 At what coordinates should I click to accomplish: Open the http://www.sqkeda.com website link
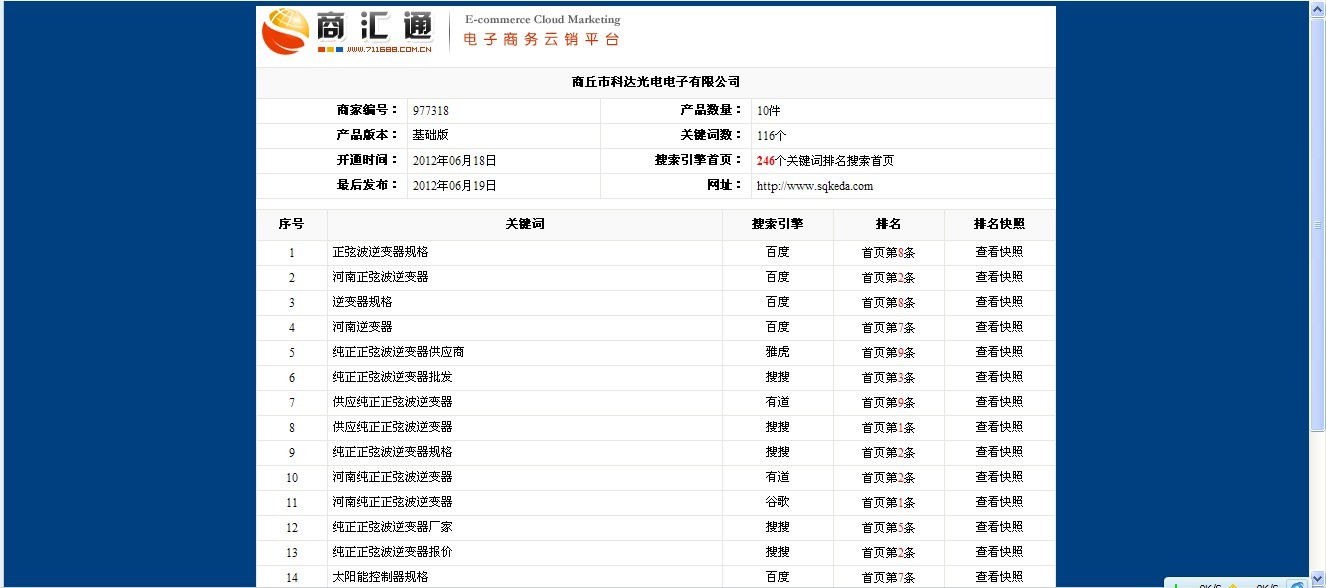(x=815, y=186)
